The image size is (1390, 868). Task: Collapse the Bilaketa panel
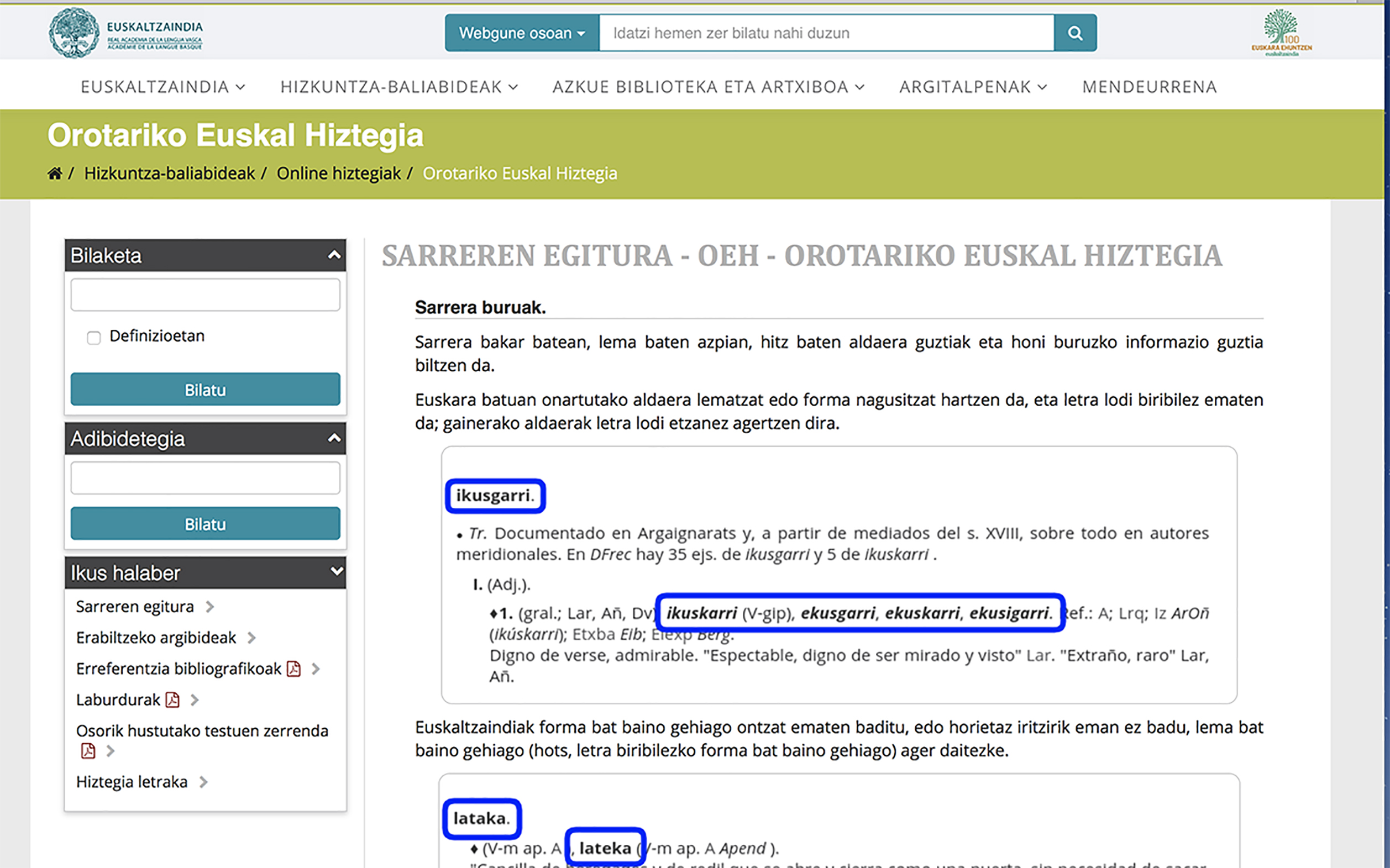tap(334, 255)
